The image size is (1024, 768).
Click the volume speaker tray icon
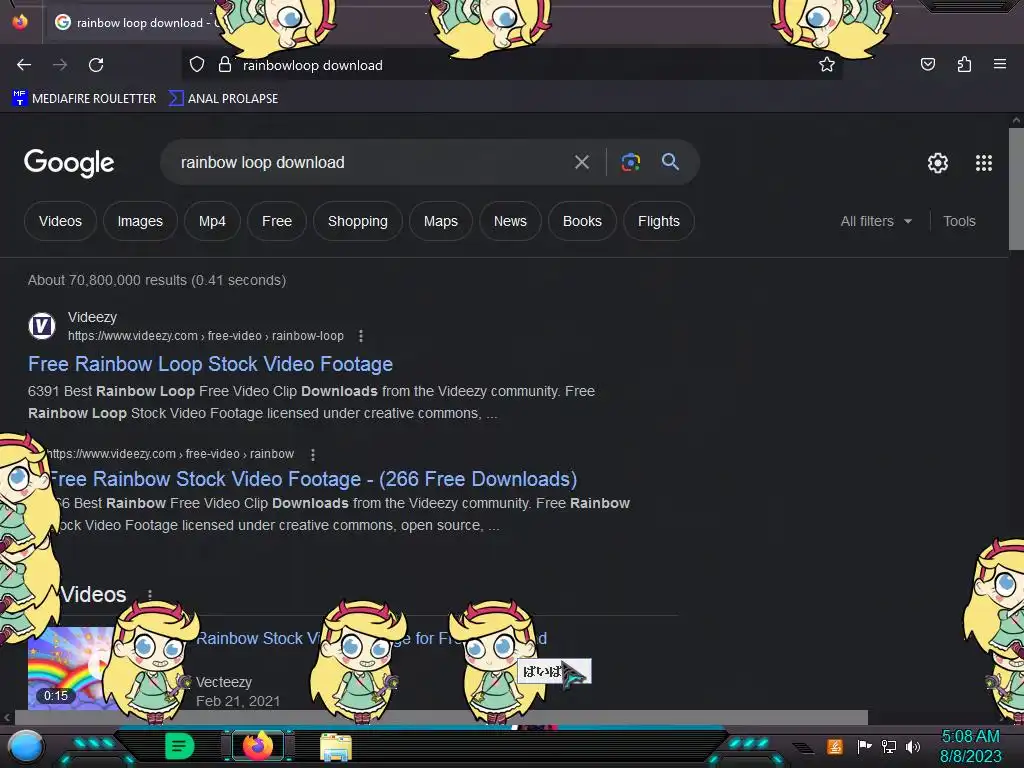pos(913,746)
